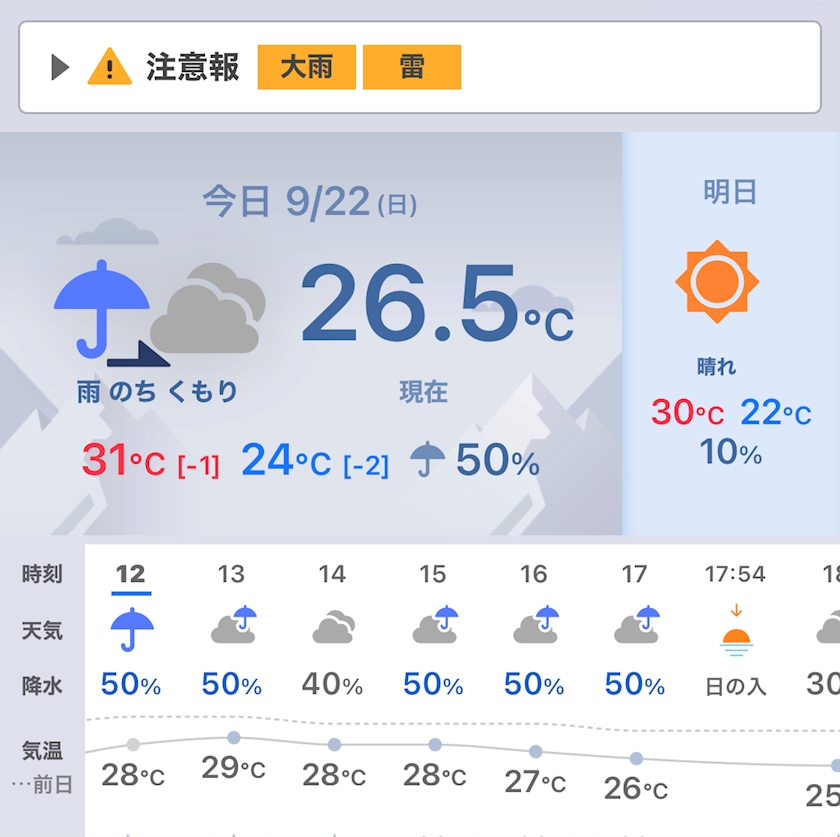
Task: Click the small umbrella icon beside 50%
Action: [427, 459]
